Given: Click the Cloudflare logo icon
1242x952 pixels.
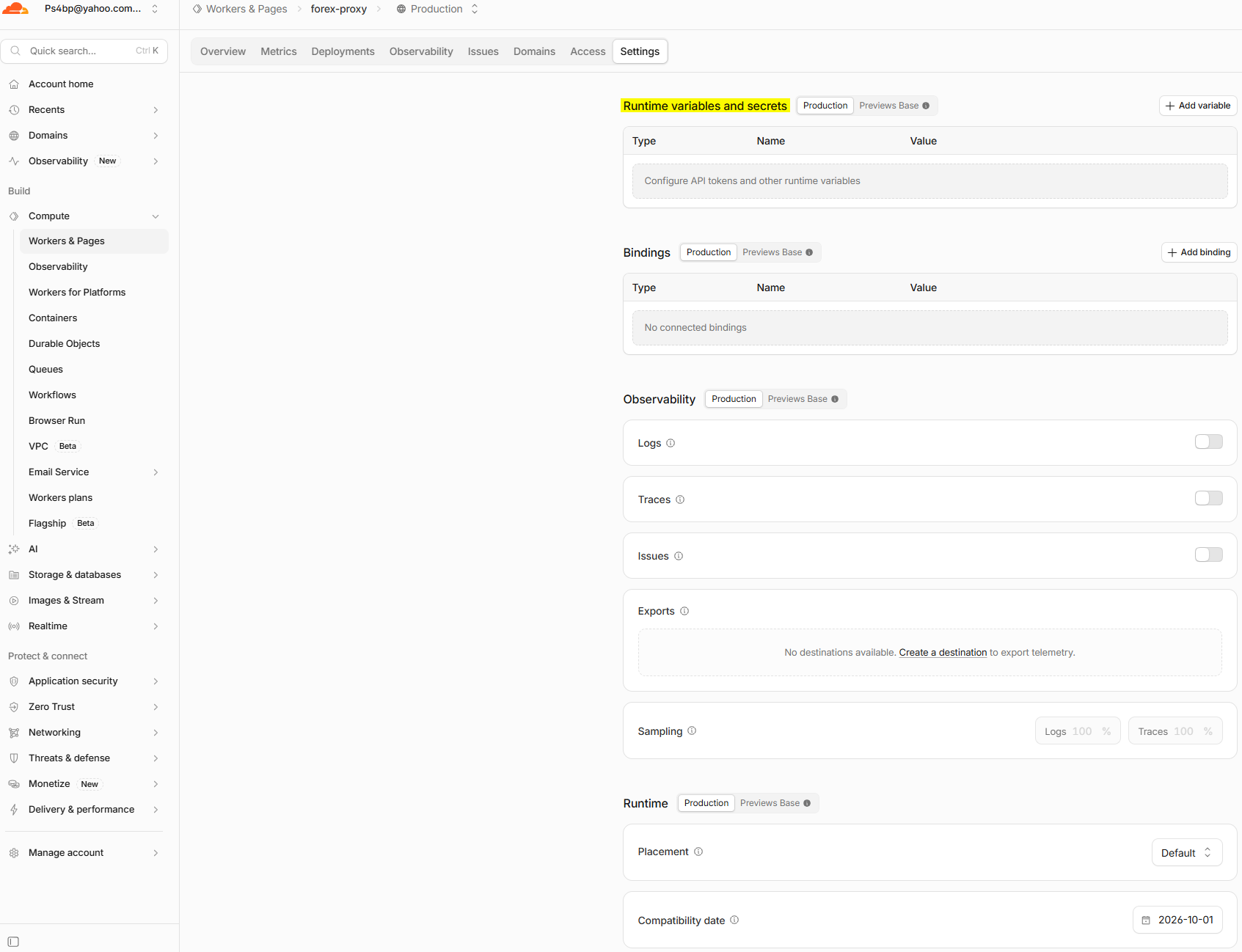Looking at the screenshot, I should (x=15, y=9).
